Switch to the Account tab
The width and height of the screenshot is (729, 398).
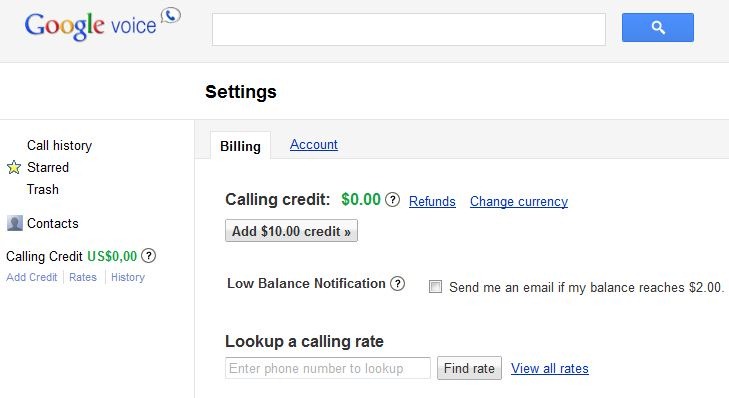coord(314,145)
